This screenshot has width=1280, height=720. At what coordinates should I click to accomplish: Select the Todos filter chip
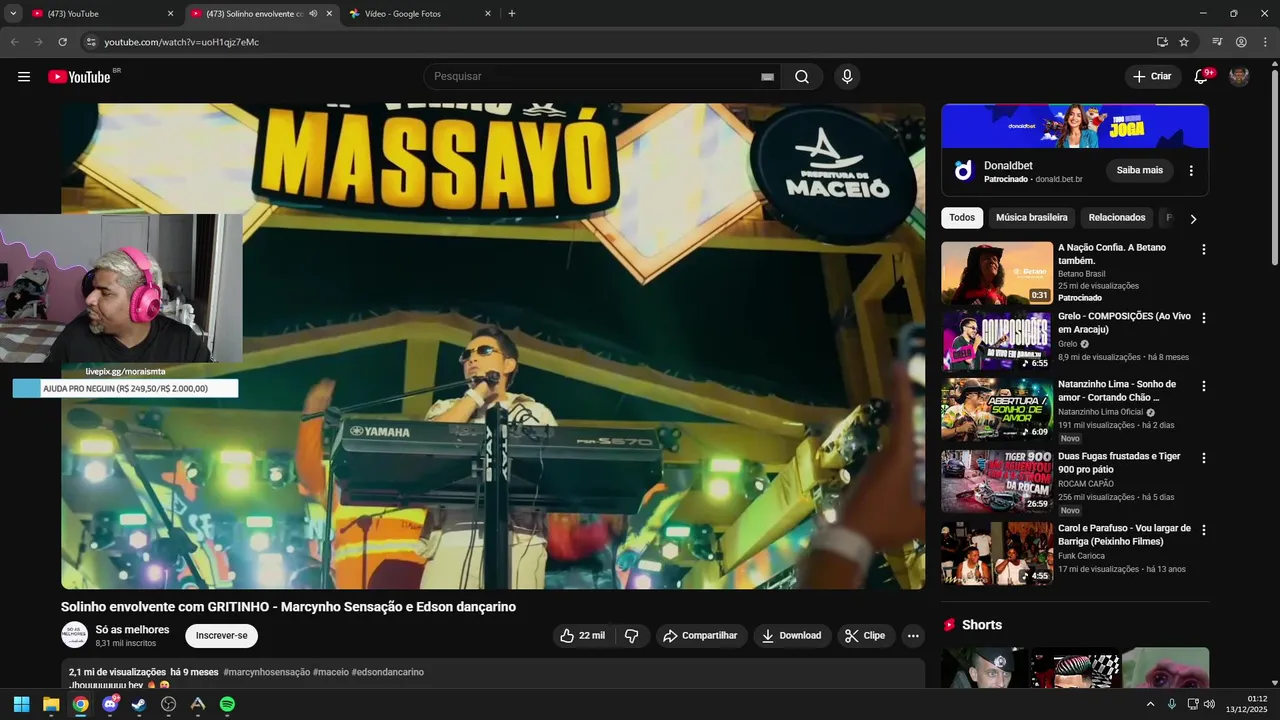pyautogui.click(x=962, y=218)
